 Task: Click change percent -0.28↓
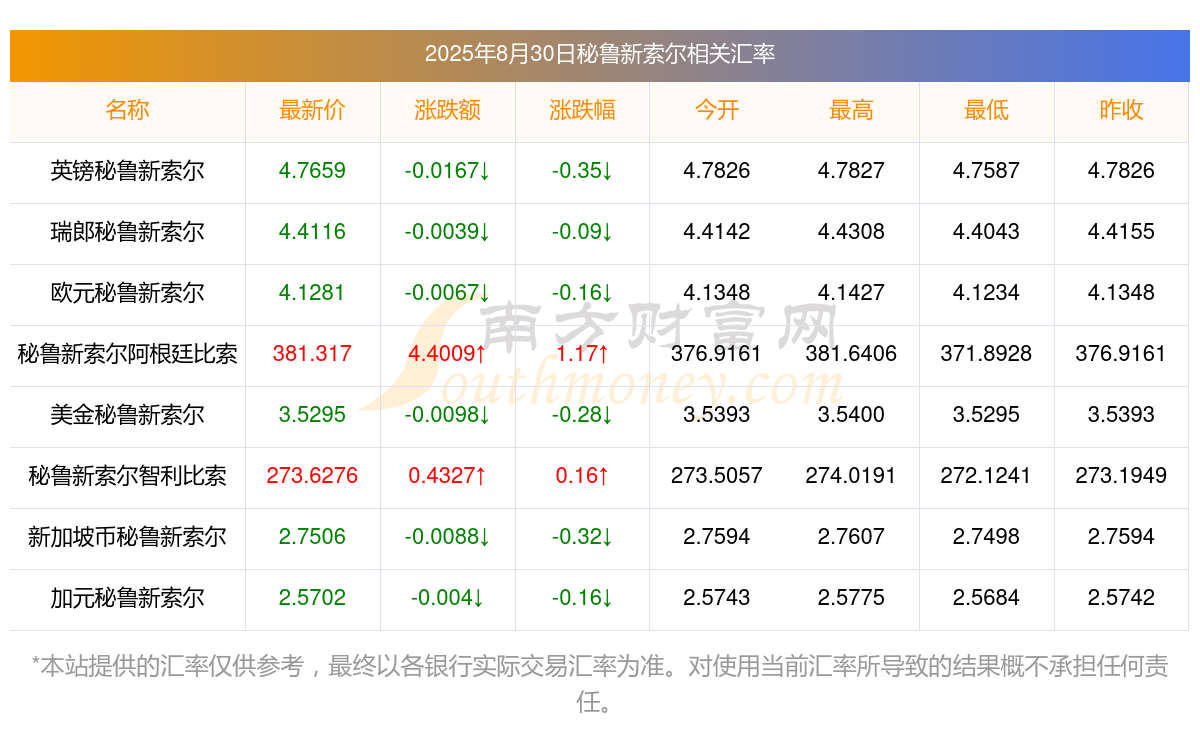coord(583,415)
